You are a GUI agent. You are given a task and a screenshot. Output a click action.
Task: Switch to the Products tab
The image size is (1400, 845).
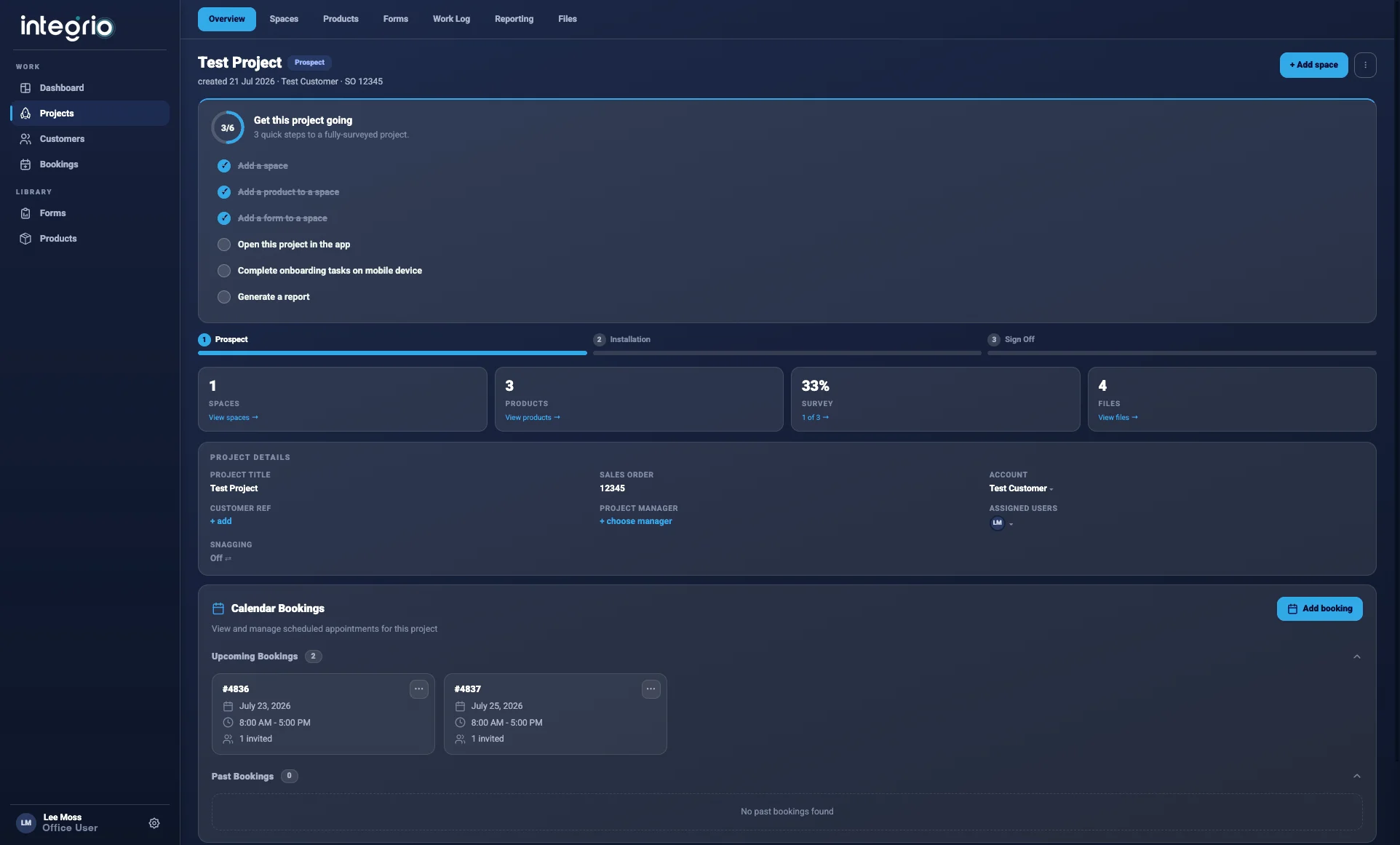[x=341, y=19]
